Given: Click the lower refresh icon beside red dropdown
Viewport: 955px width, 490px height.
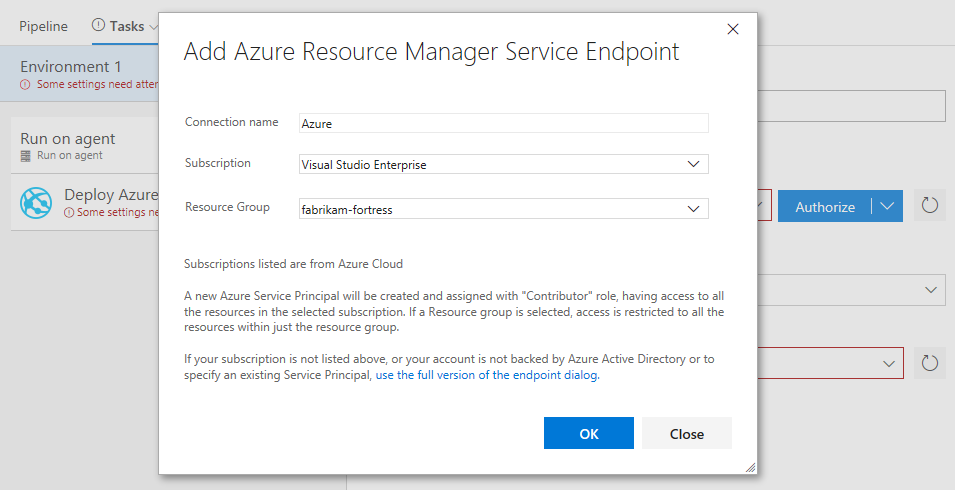Looking at the screenshot, I should 930,363.
